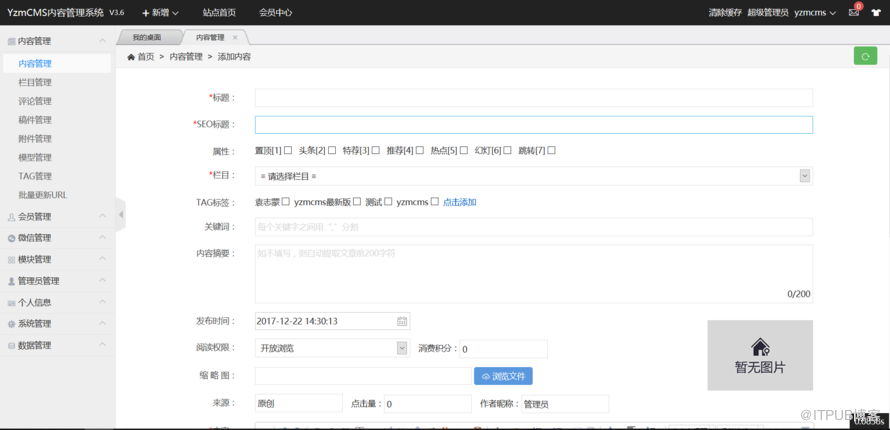Open the 开放浏览 read permission dropdown
This screenshot has width=890, height=430.
pyautogui.click(x=332, y=348)
